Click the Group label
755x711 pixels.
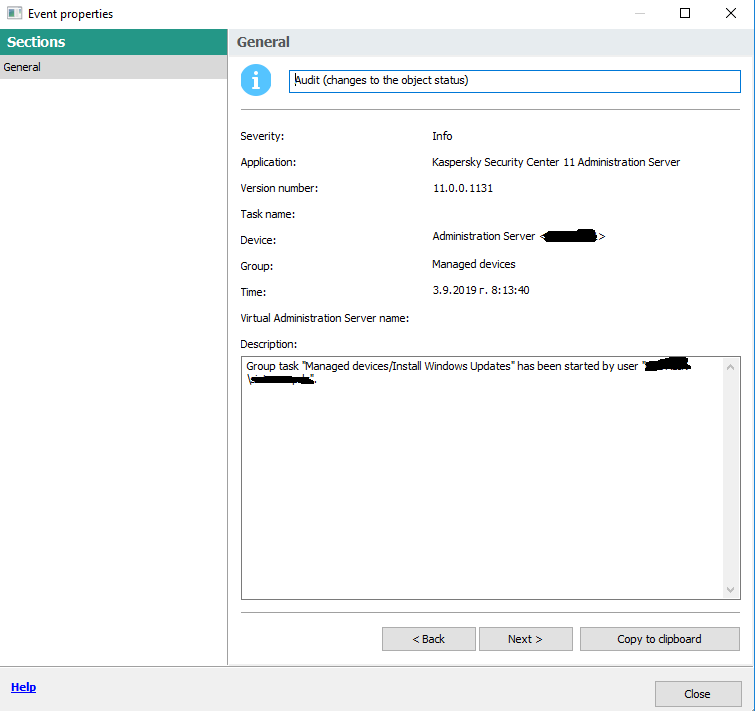pyautogui.click(x=257, y=266)
